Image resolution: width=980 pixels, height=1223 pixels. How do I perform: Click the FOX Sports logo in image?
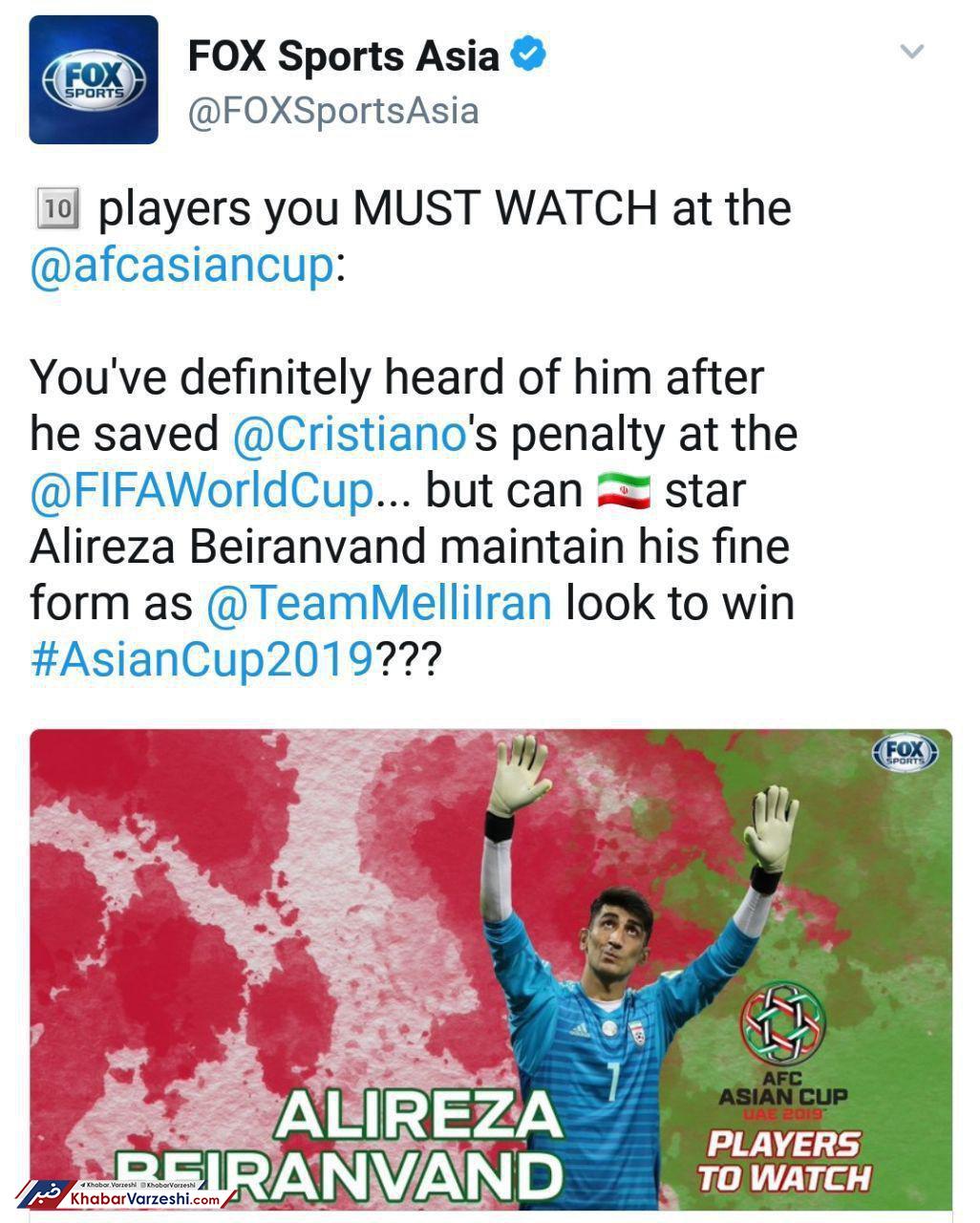point(903,753)
